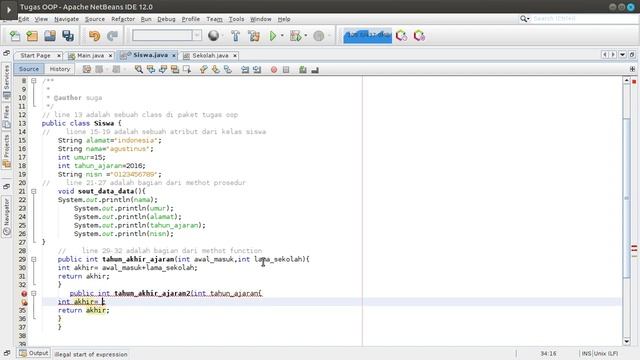The image size is (640, 360).
Task: Click the Find Previous Occurrence icon
Action: point(151,69)
